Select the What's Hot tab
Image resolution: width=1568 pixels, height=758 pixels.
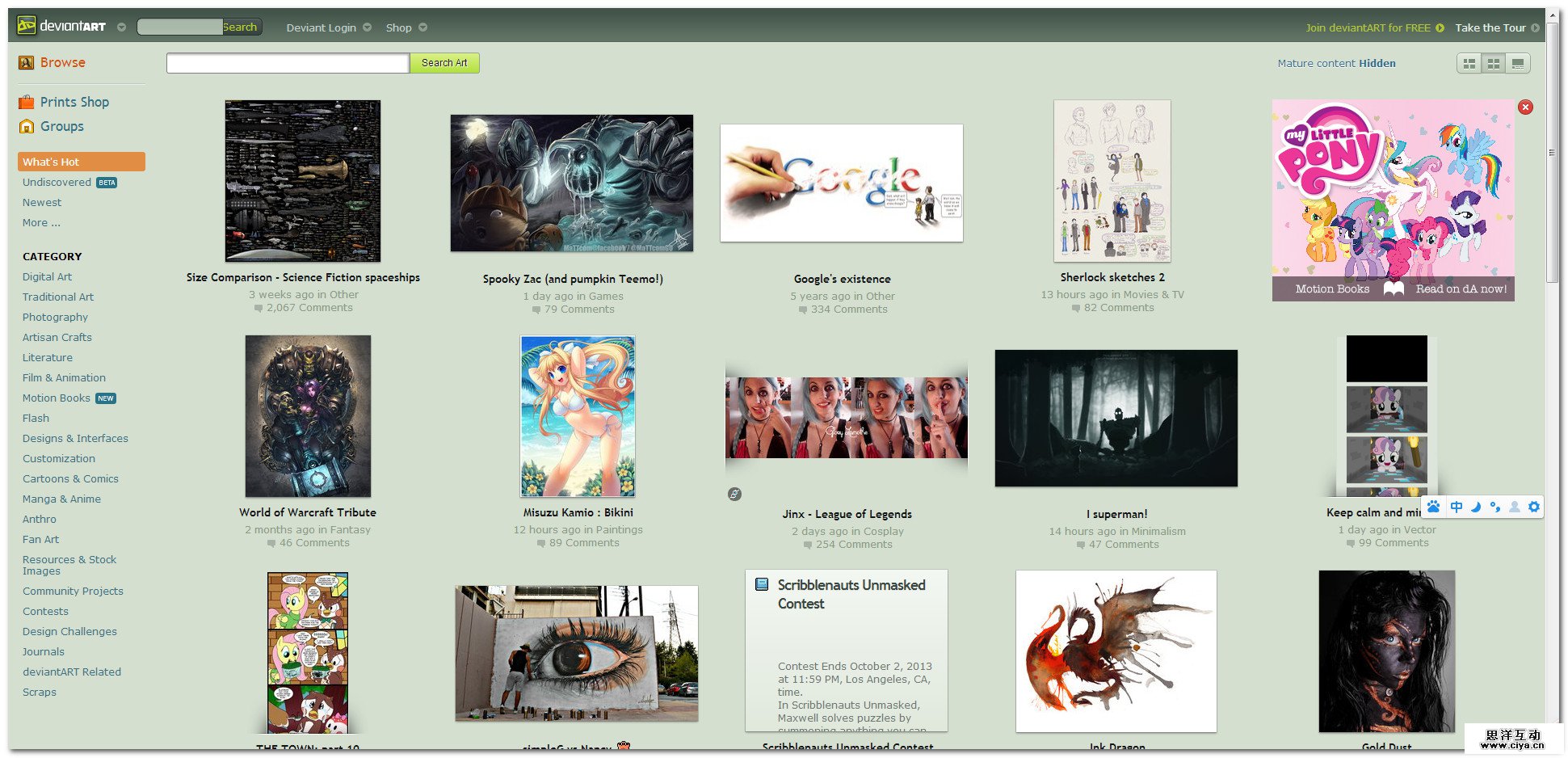point(81,162)
